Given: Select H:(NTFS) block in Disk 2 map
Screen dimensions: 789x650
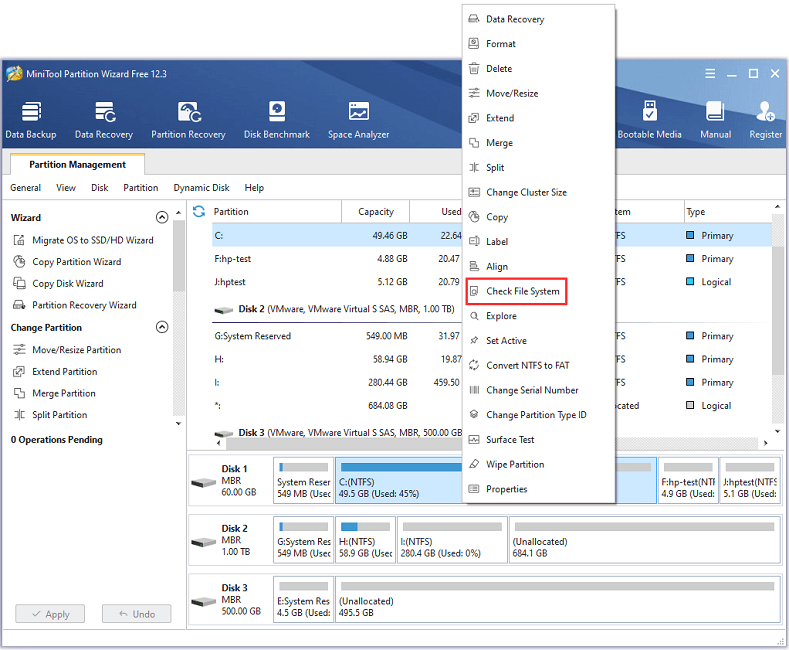Looking at the screenshot, I should [x=365, y=540].
